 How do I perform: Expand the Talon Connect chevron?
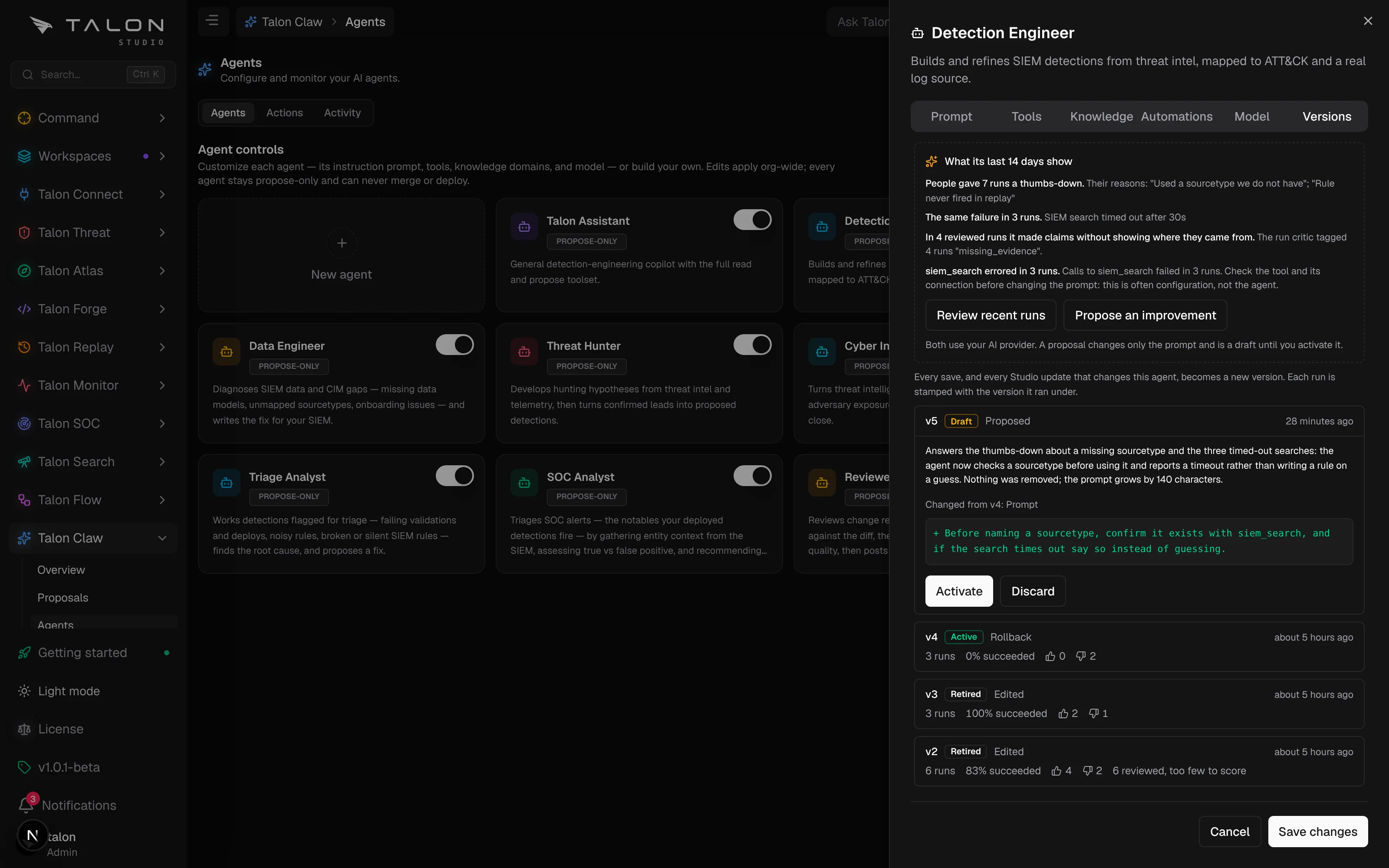coord(162,194)
